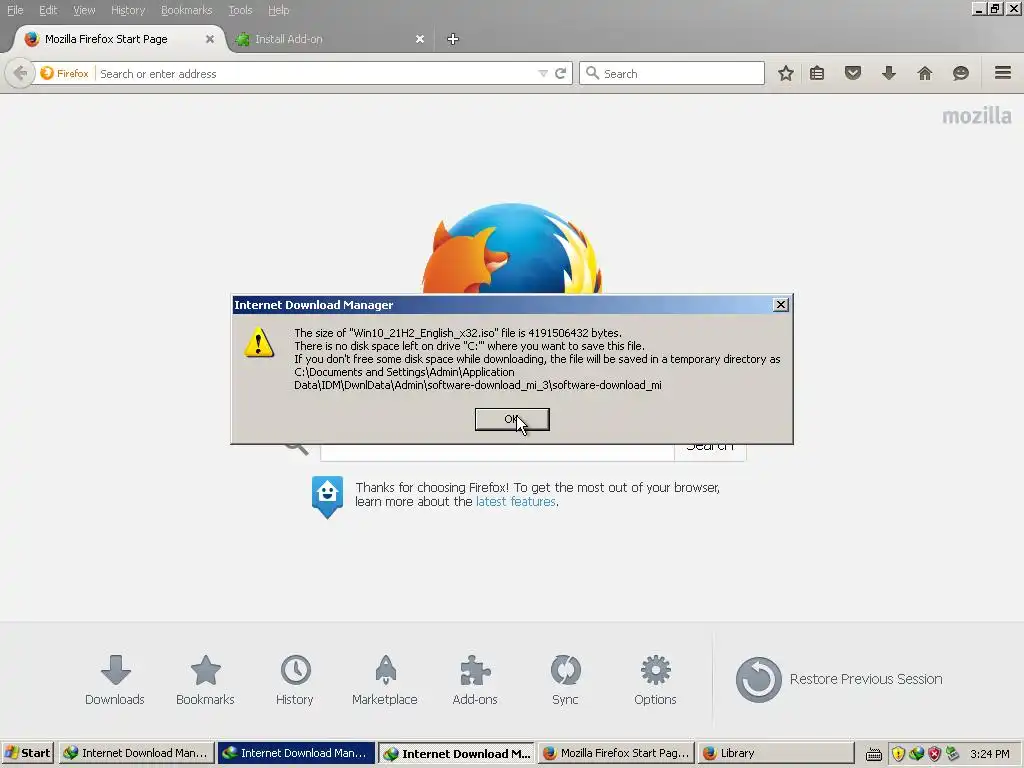Go back with the back arrow button
This screenshot has width=1024, height=768.
click(20, 73)
